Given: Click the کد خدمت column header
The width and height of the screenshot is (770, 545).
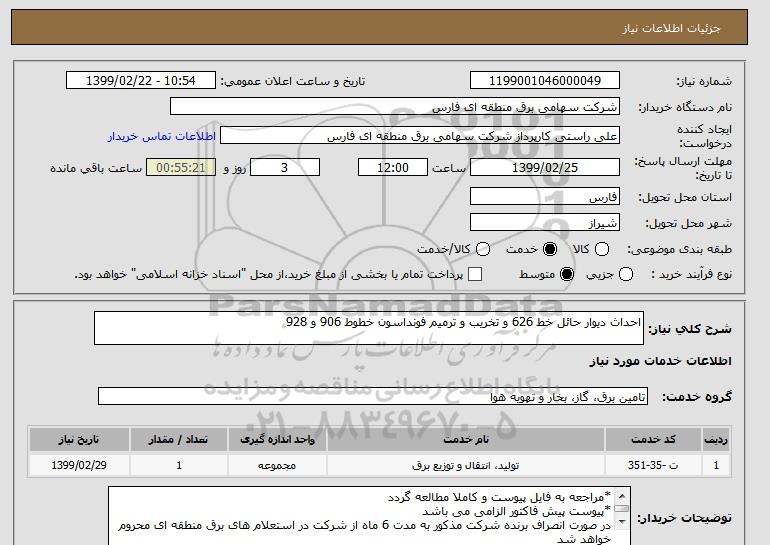Looking at the screenshot, I should click(x=653, y=439).
